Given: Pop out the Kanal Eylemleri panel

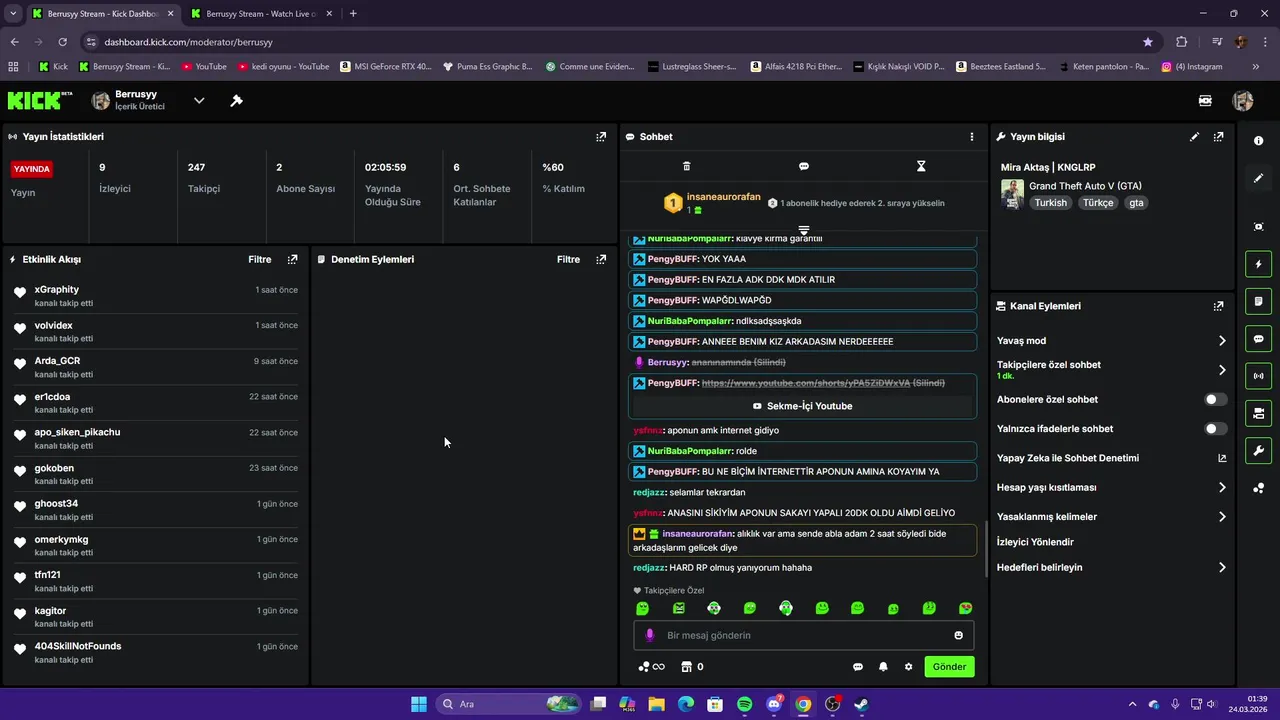Looking at the screenshot, I should (x=1218, y=306).
